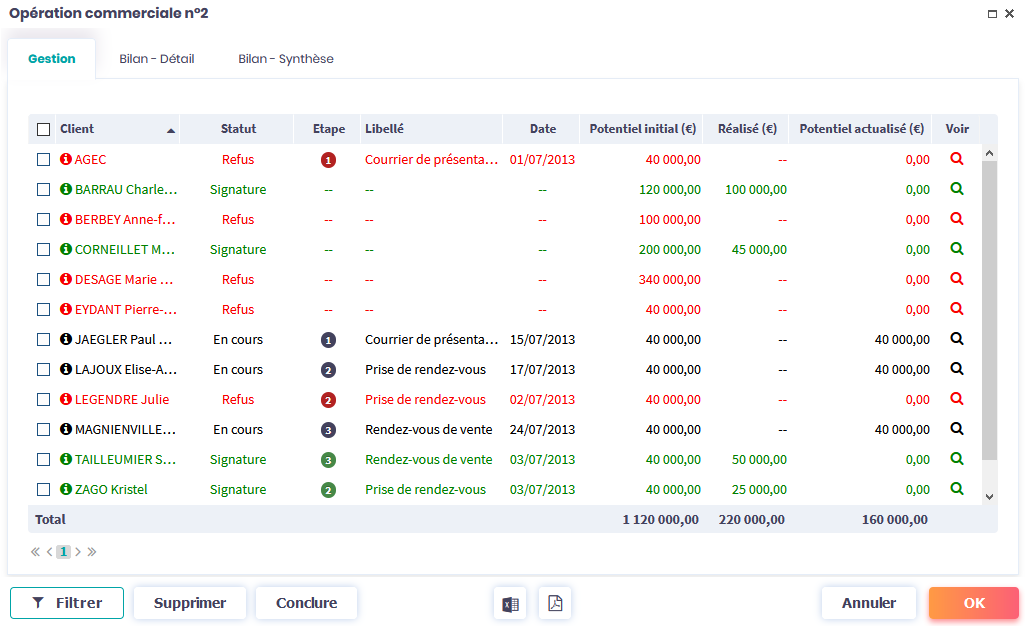This screenshot has height=626, width=1025.
Task: Click step 3 badge on MAGNIENVILLE row
Action: [x=328, y=430]
